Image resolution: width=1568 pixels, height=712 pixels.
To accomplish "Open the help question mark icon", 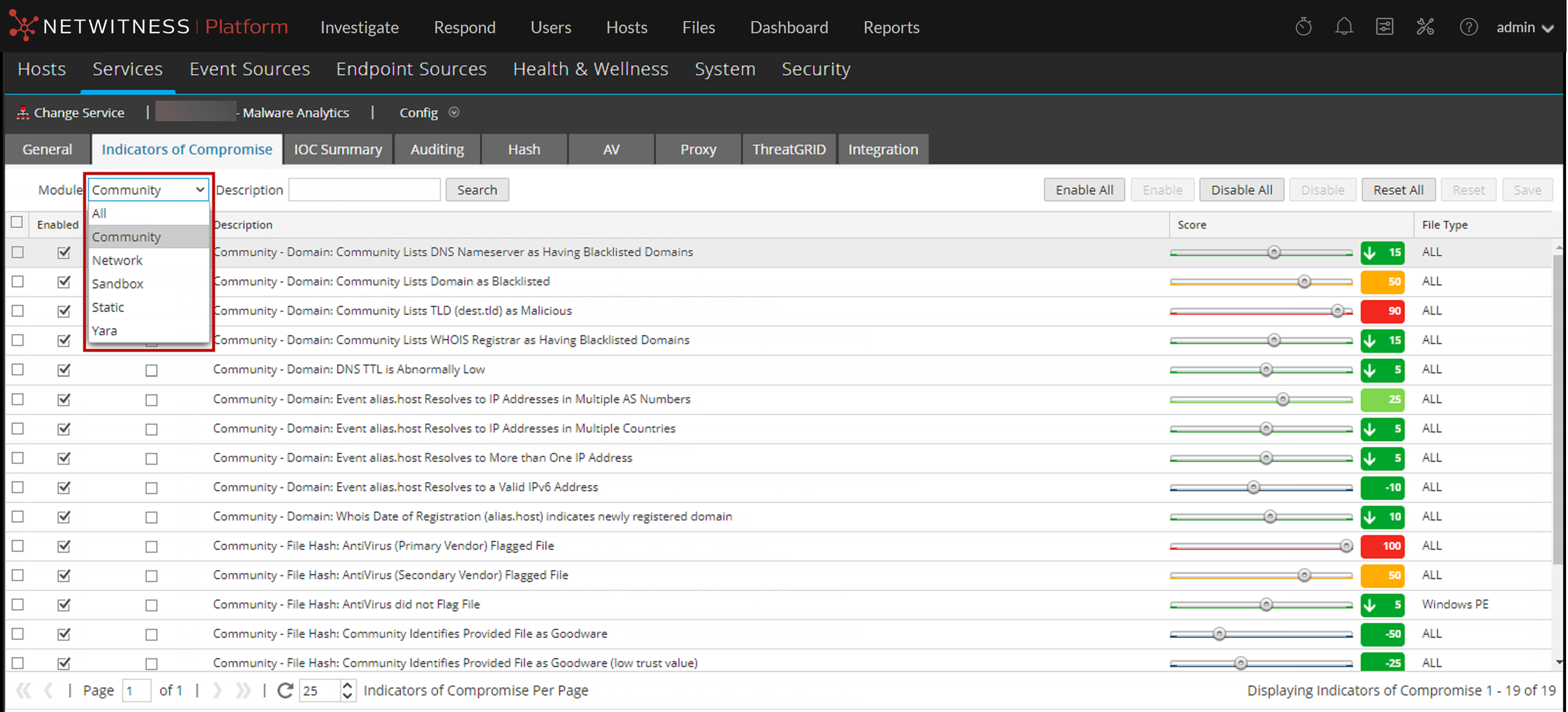I will coord(1468,27).
